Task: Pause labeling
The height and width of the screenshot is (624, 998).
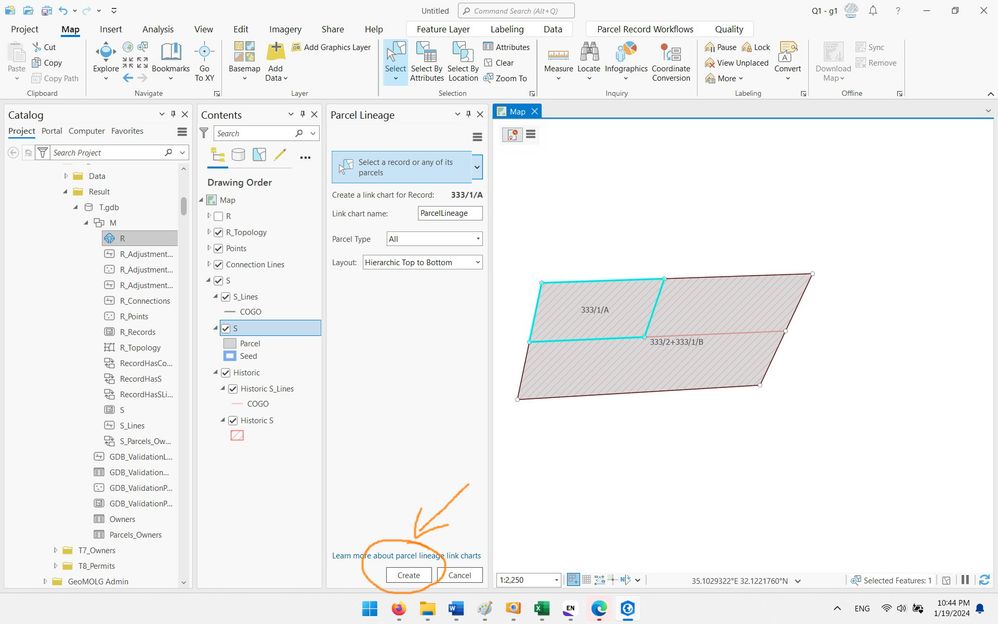Action: tap(720, 47)
